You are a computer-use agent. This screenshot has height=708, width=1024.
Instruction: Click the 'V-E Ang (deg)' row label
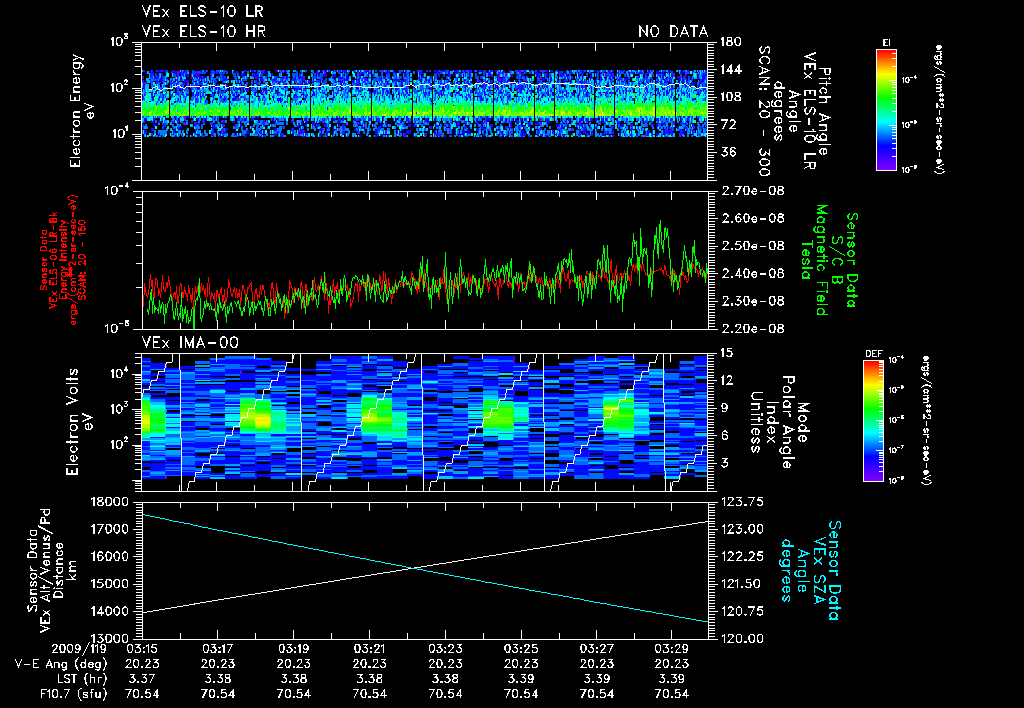tap(61, 664)
